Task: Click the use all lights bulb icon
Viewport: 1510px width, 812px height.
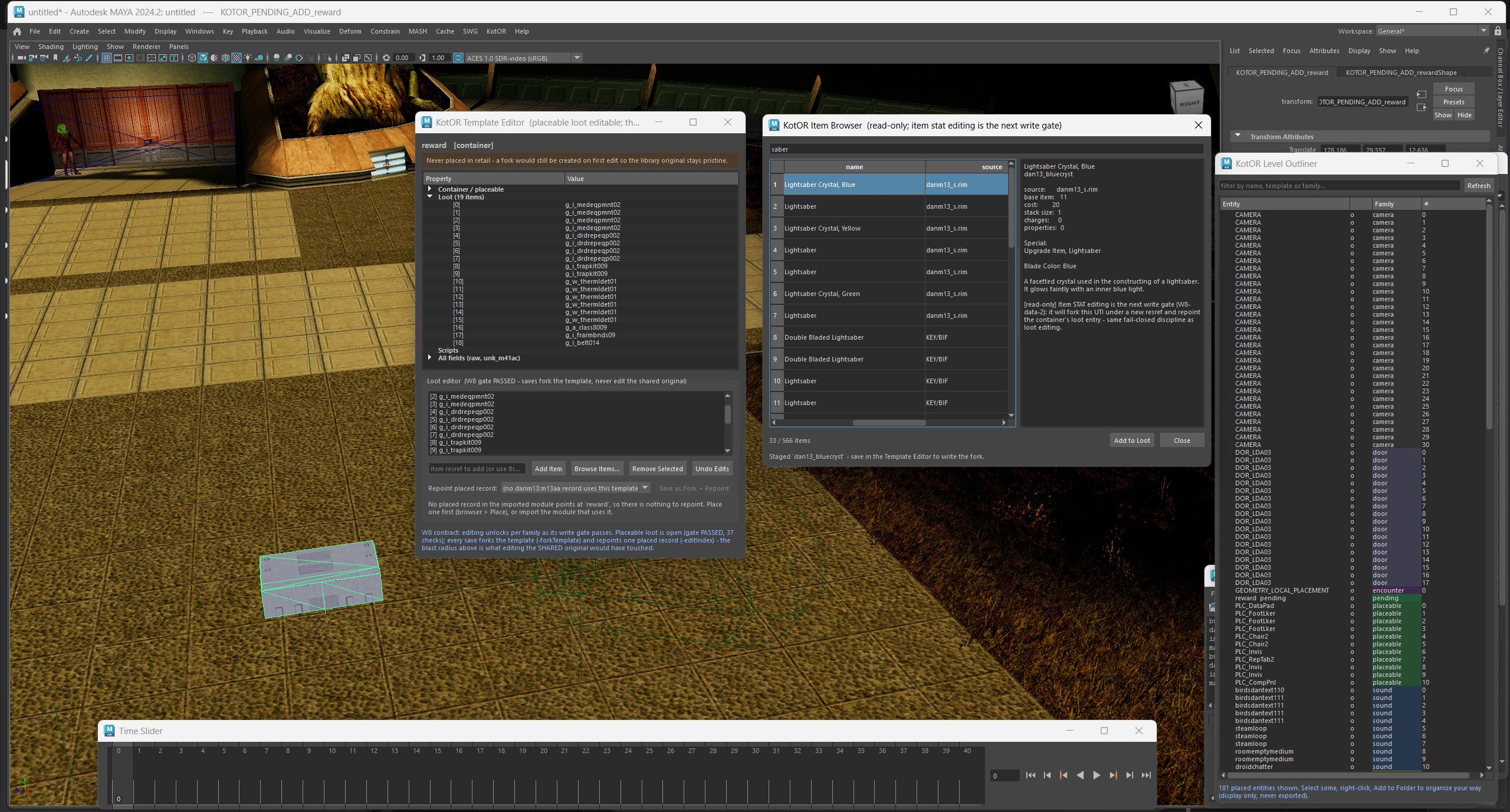Action: (248, 58)
